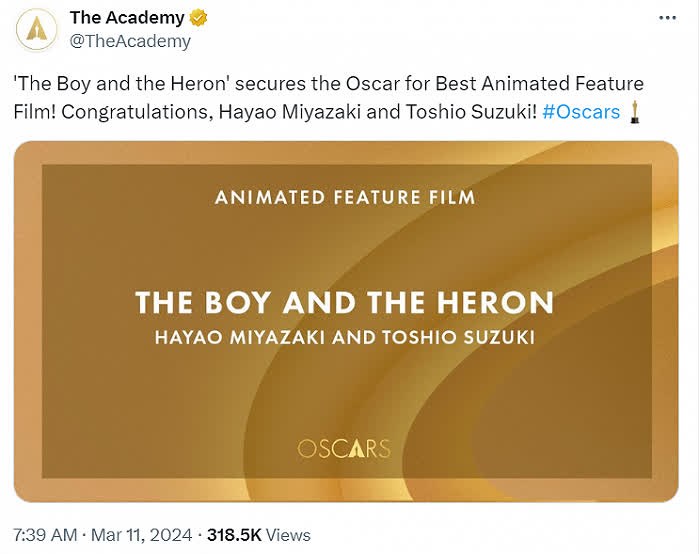Click the OSCARS logo in the image
This screenshot has width=700, height=554.
tap(344, 449)
